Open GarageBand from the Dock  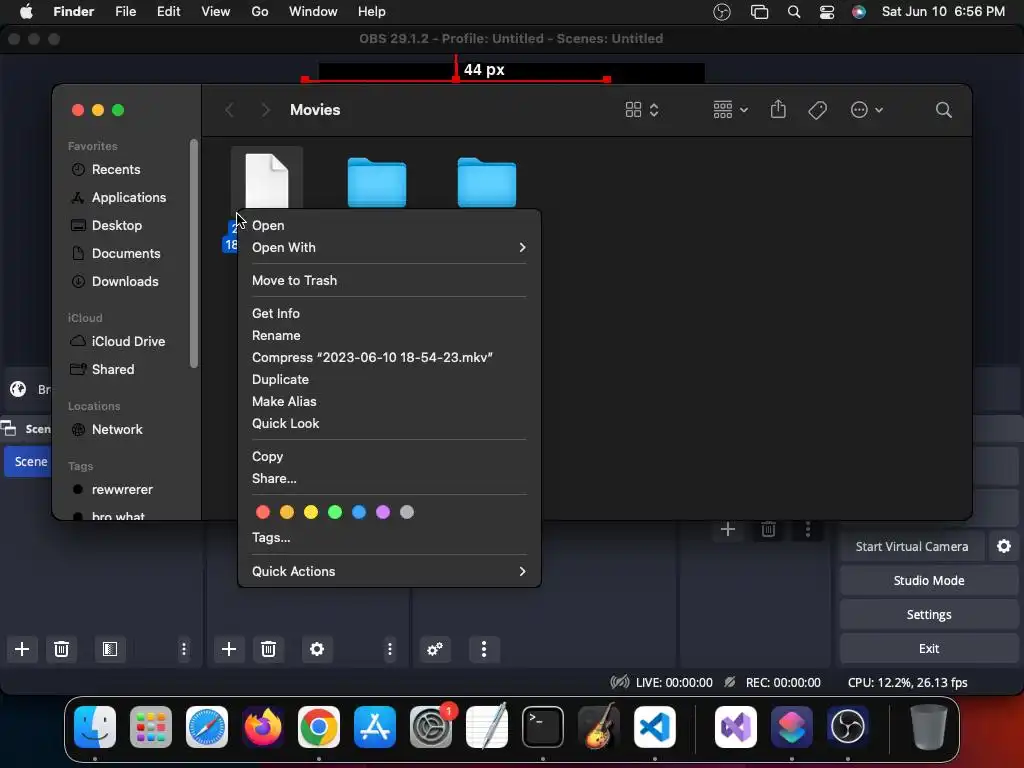(x=599, y=727)
